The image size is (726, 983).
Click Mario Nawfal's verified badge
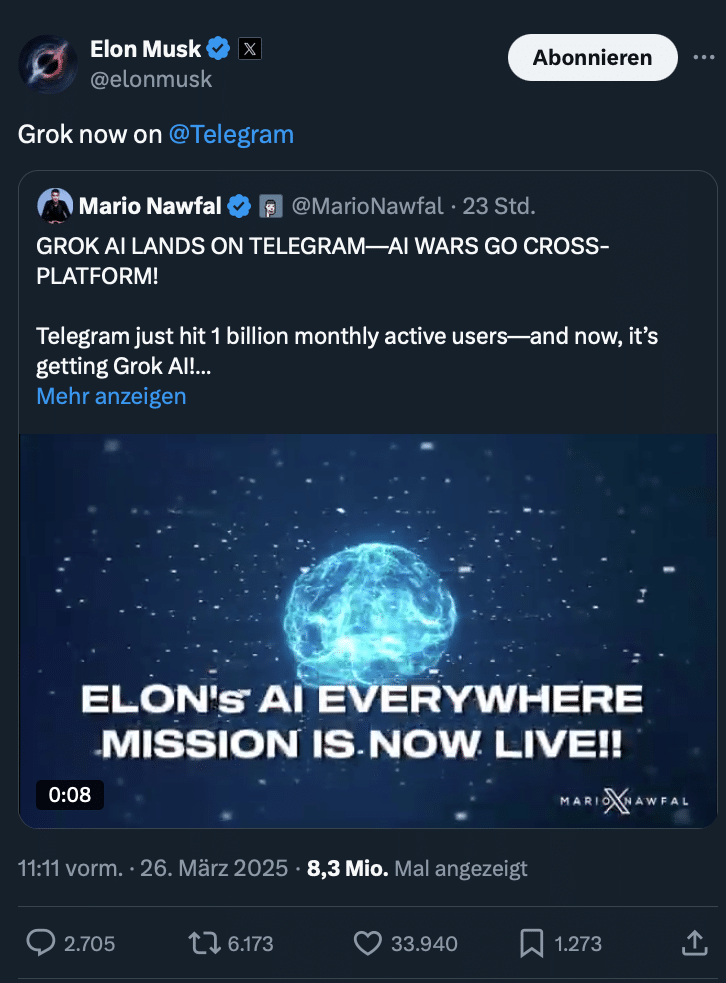(x=239, y=207)
